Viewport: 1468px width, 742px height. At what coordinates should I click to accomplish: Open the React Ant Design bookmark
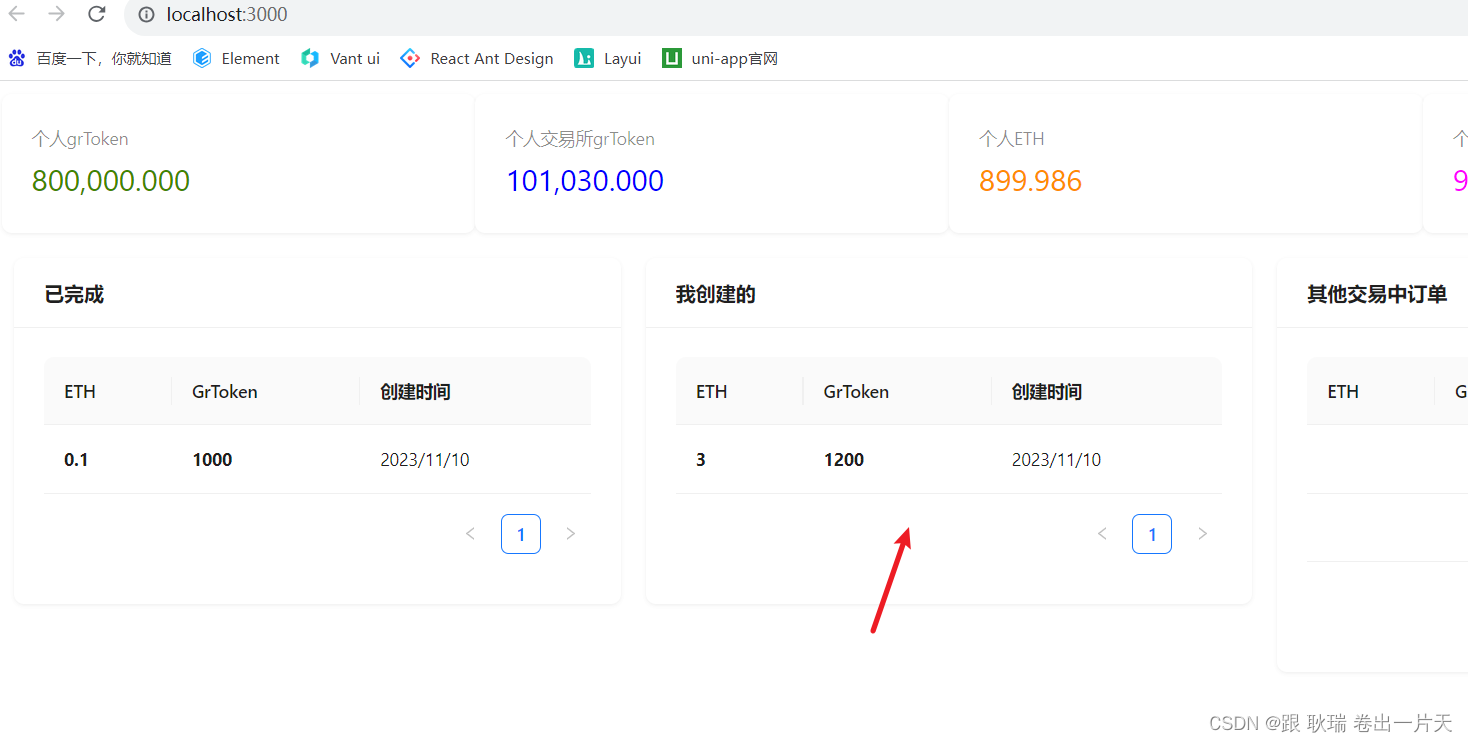476,59
